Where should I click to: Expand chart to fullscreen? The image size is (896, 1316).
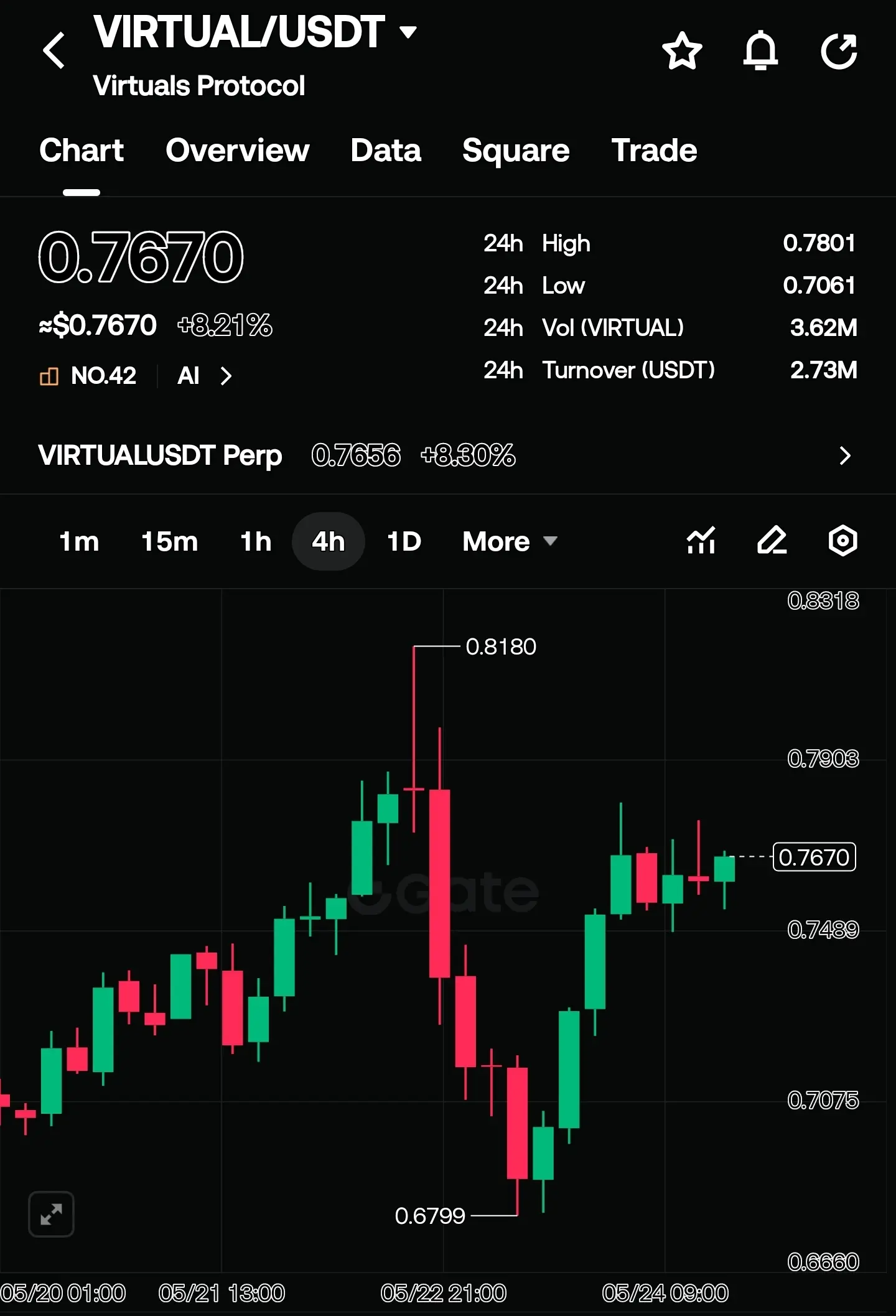pyautogui.click(x=51, y=1214)
